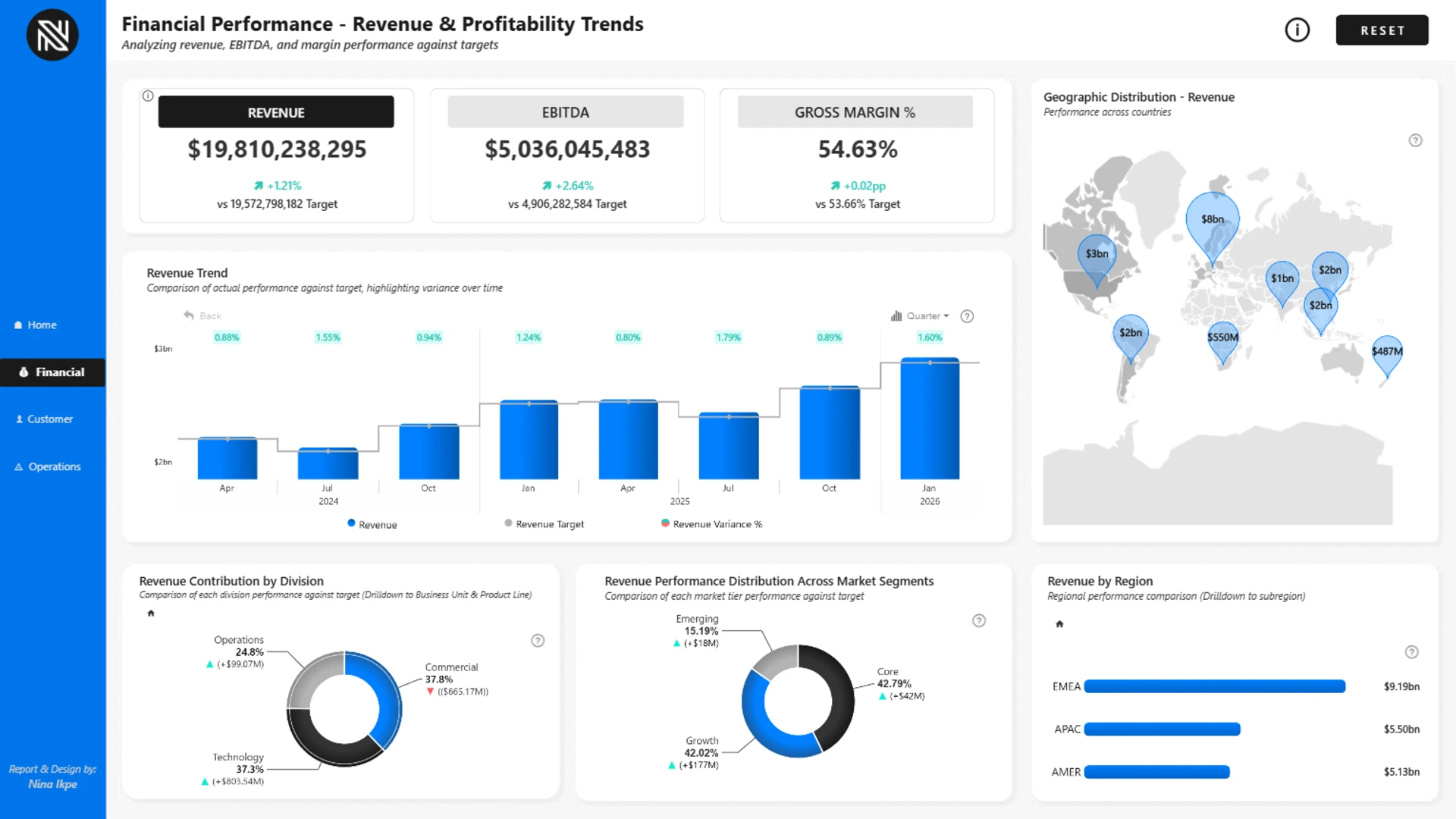Click small info icon on Revenue card
Image resolution: width=1456 pixels, height=819 pixels.
click(x=148, y=96)
